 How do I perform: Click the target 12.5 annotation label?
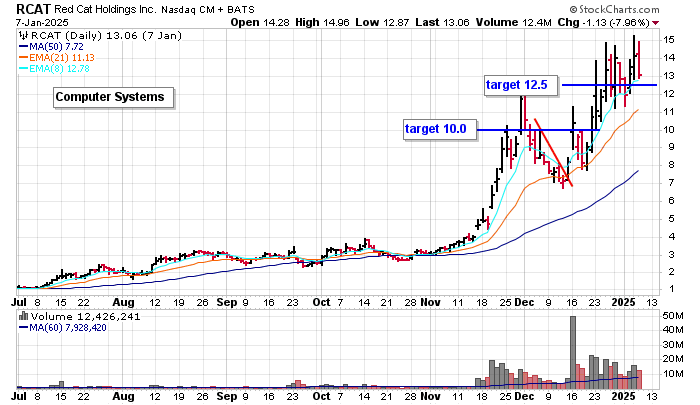[x=521, y=85]
